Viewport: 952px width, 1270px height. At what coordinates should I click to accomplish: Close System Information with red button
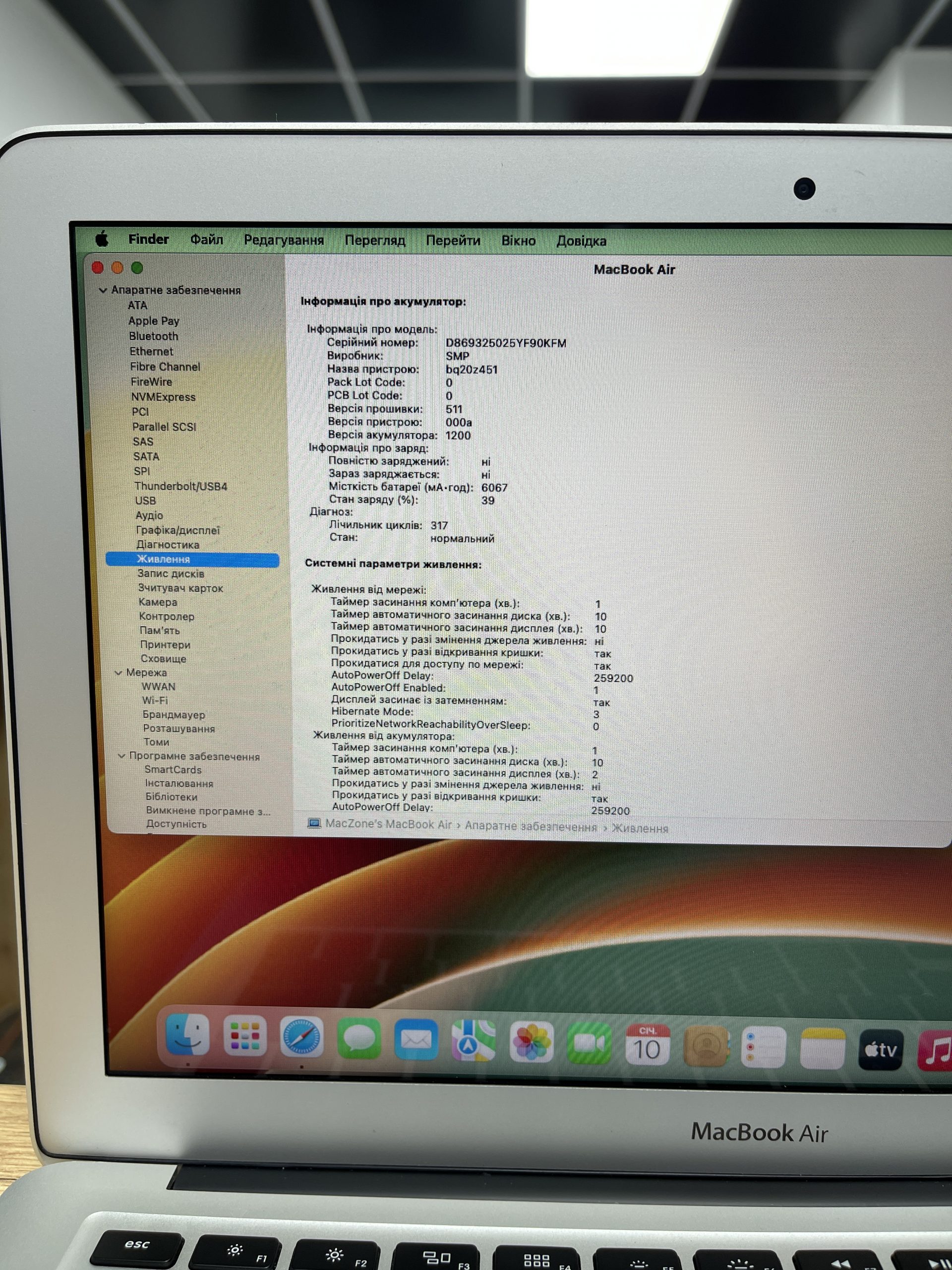point(98,267)
